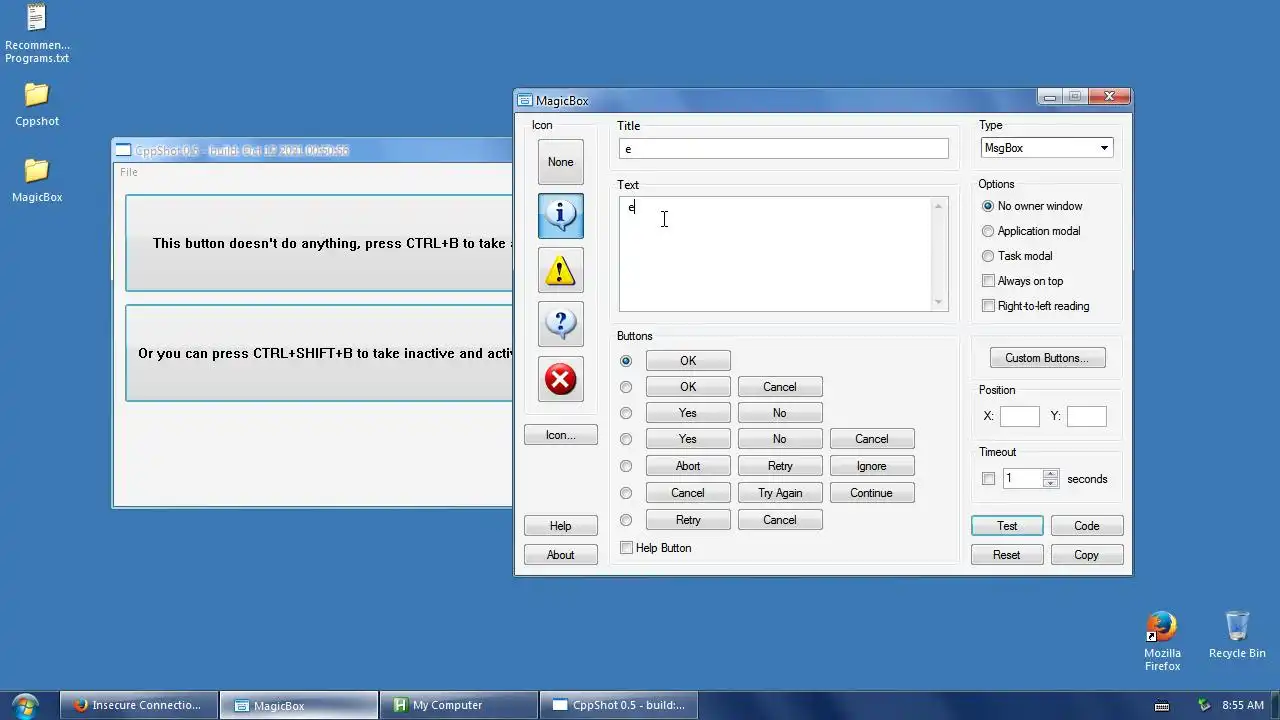Click the CppShot window title bar
The image size is (1280, 720).
pos(312,150)
